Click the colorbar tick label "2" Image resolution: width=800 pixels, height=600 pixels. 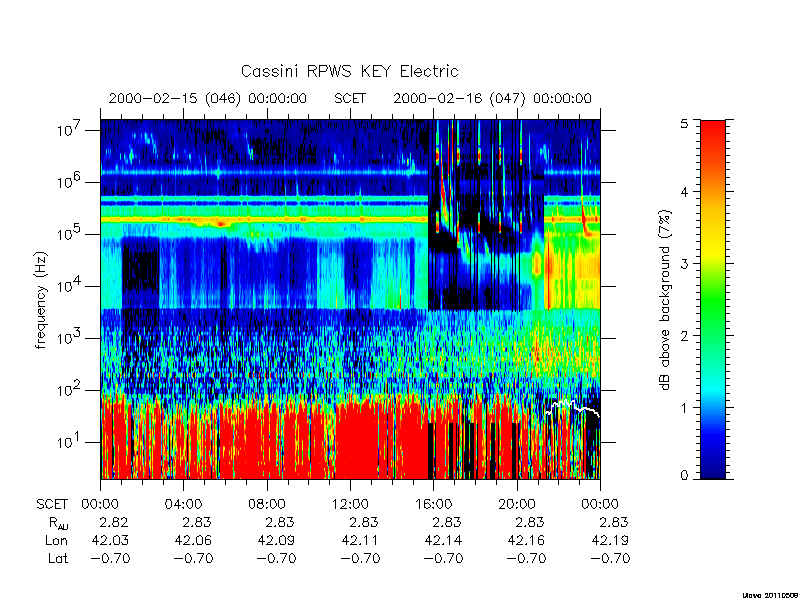tap(684, 336)
